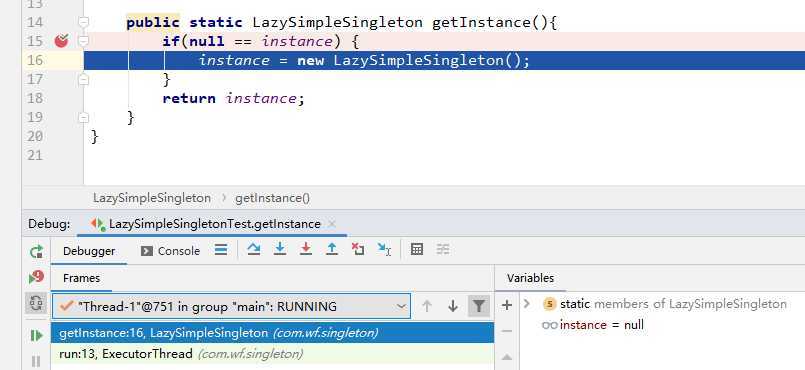The height and width of the screenshot is (370, 805).
Task: Add a new watch with plus button
Action: click(x=507, y=305)
